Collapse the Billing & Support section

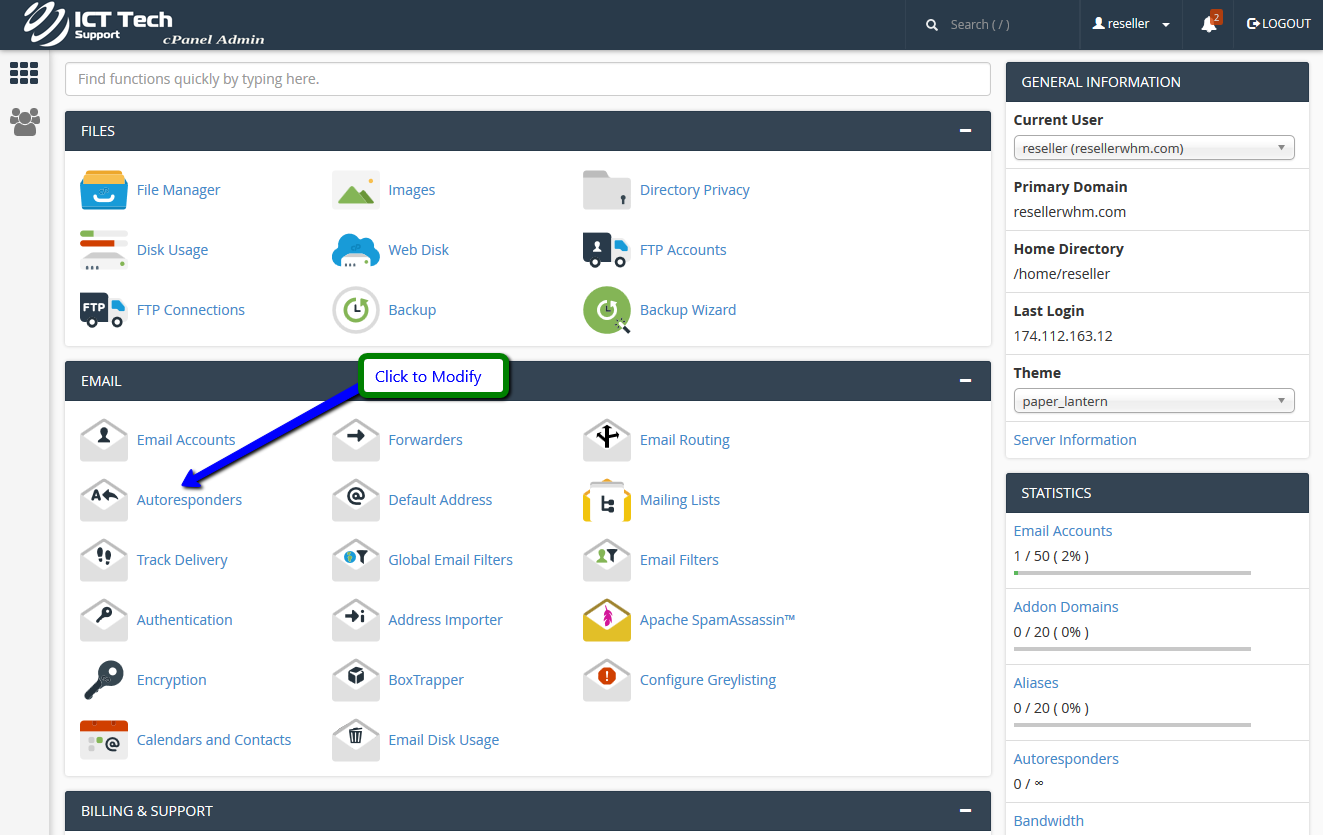pyautogui.click(x=965, y=811)
